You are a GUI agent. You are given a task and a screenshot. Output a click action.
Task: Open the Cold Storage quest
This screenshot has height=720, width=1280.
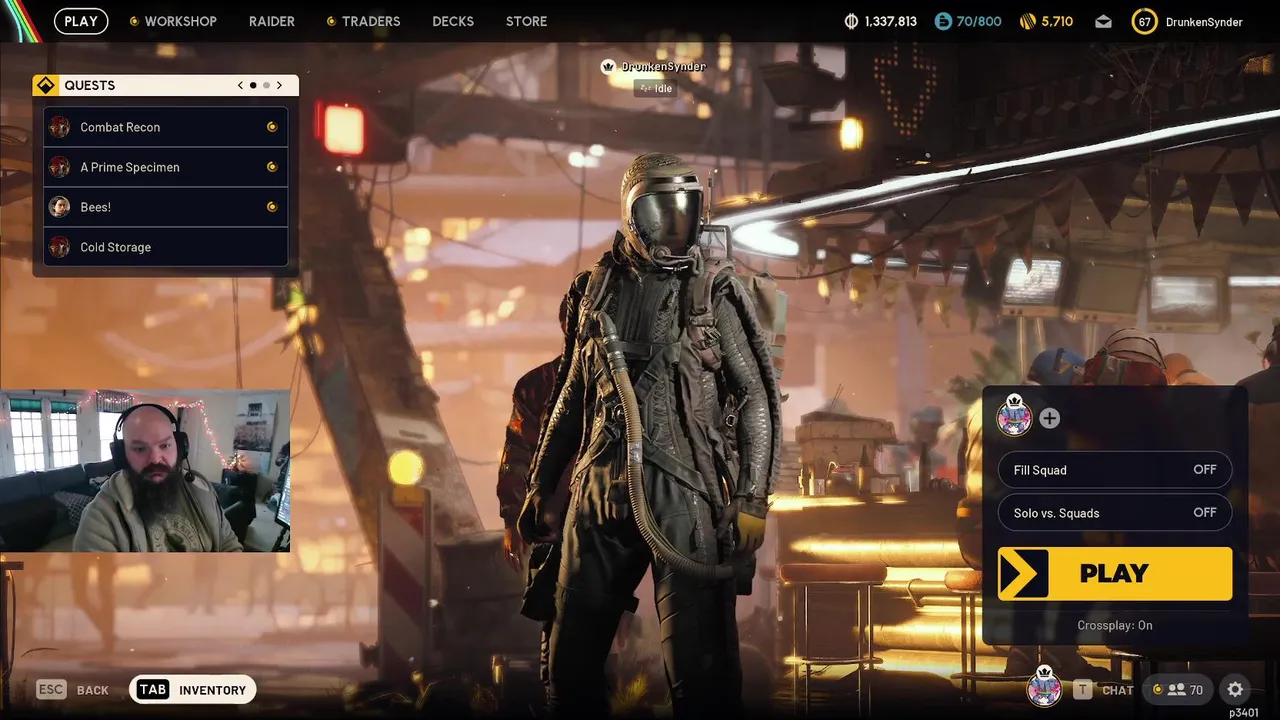point(166,247)
